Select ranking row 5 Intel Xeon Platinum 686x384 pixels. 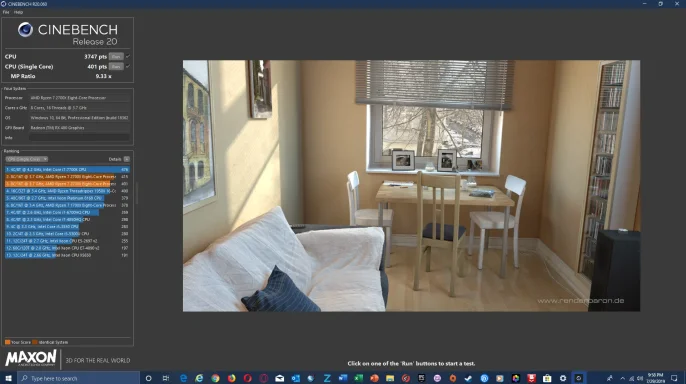tap(67, 198)
